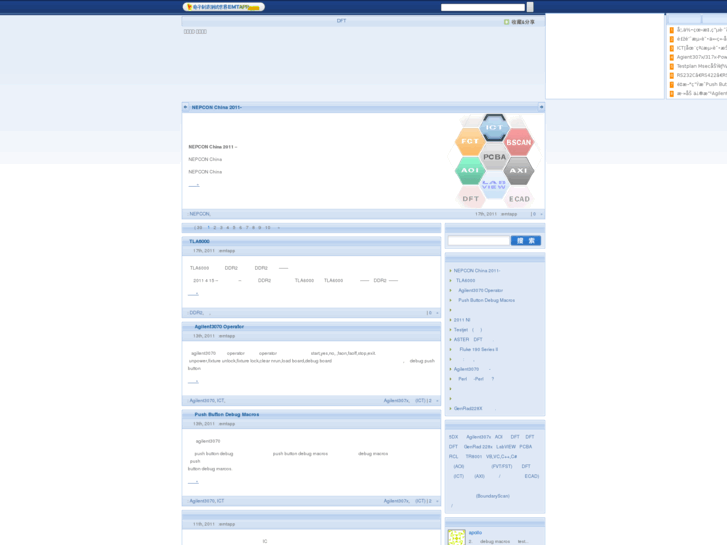Select GenRad 228x tag in tag cloud
Screen dimensions: 727x545
click(x=478, y=447)
